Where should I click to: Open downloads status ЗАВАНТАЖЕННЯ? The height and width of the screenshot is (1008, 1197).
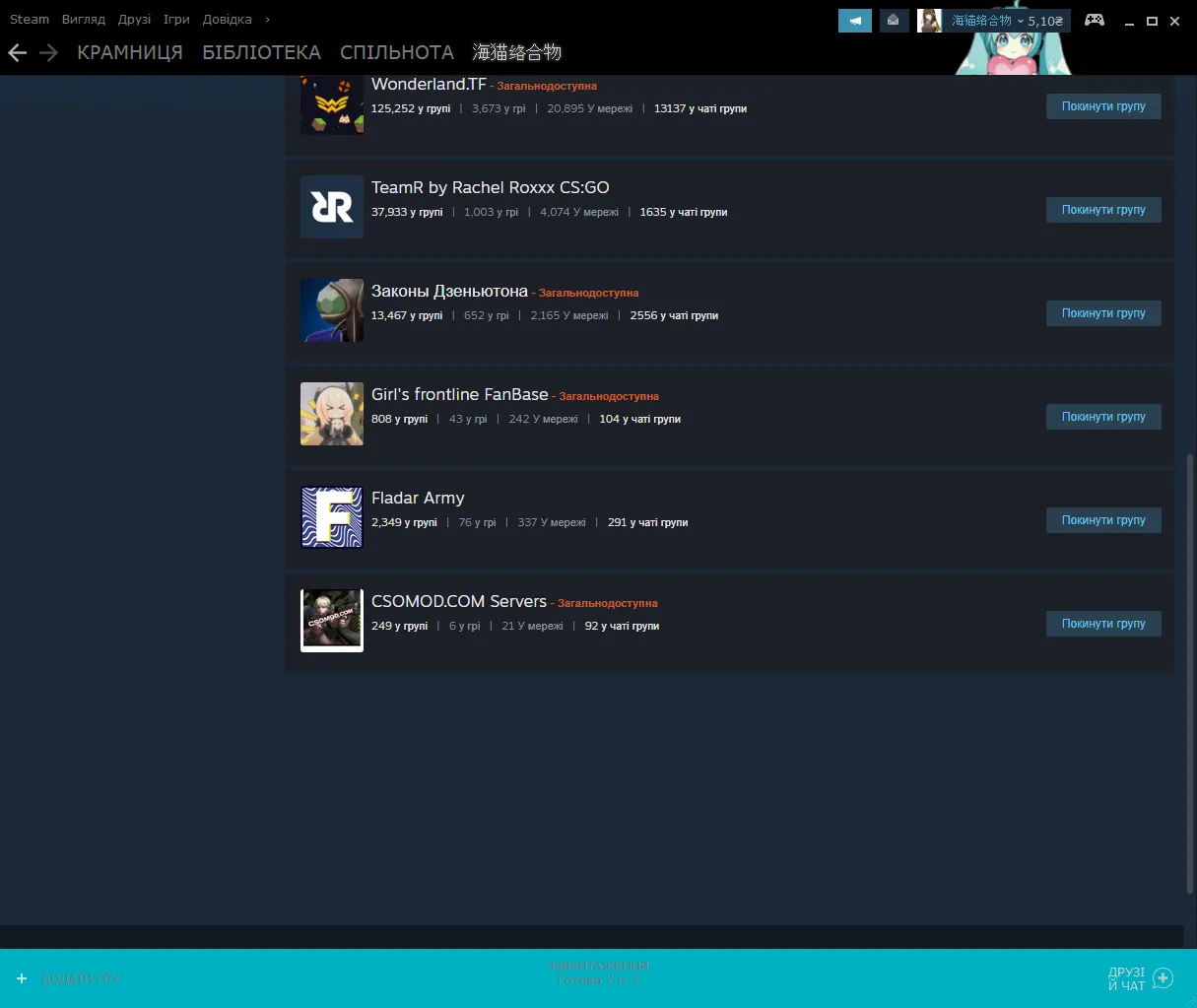coord(598,967)
